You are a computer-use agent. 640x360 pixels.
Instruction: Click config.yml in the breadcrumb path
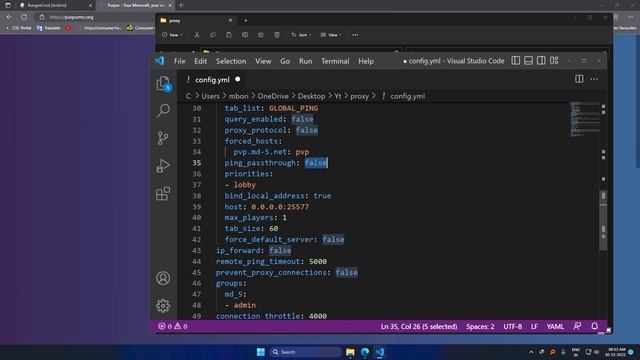point(407,96)
